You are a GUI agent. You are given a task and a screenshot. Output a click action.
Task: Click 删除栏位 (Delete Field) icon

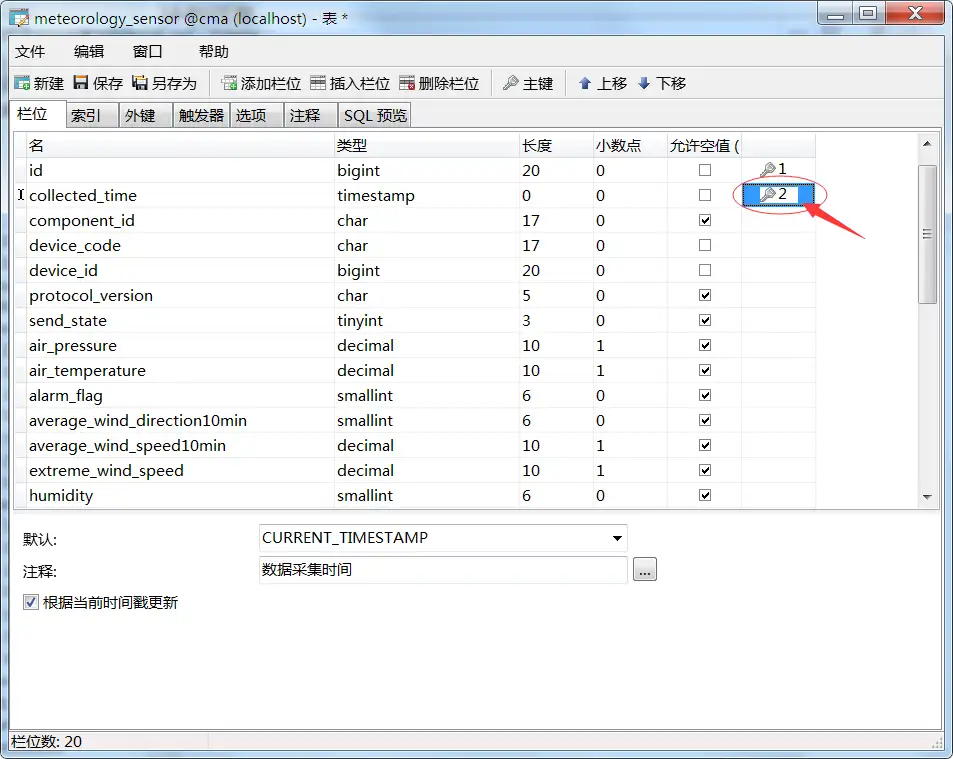click(x=408, y=84)
